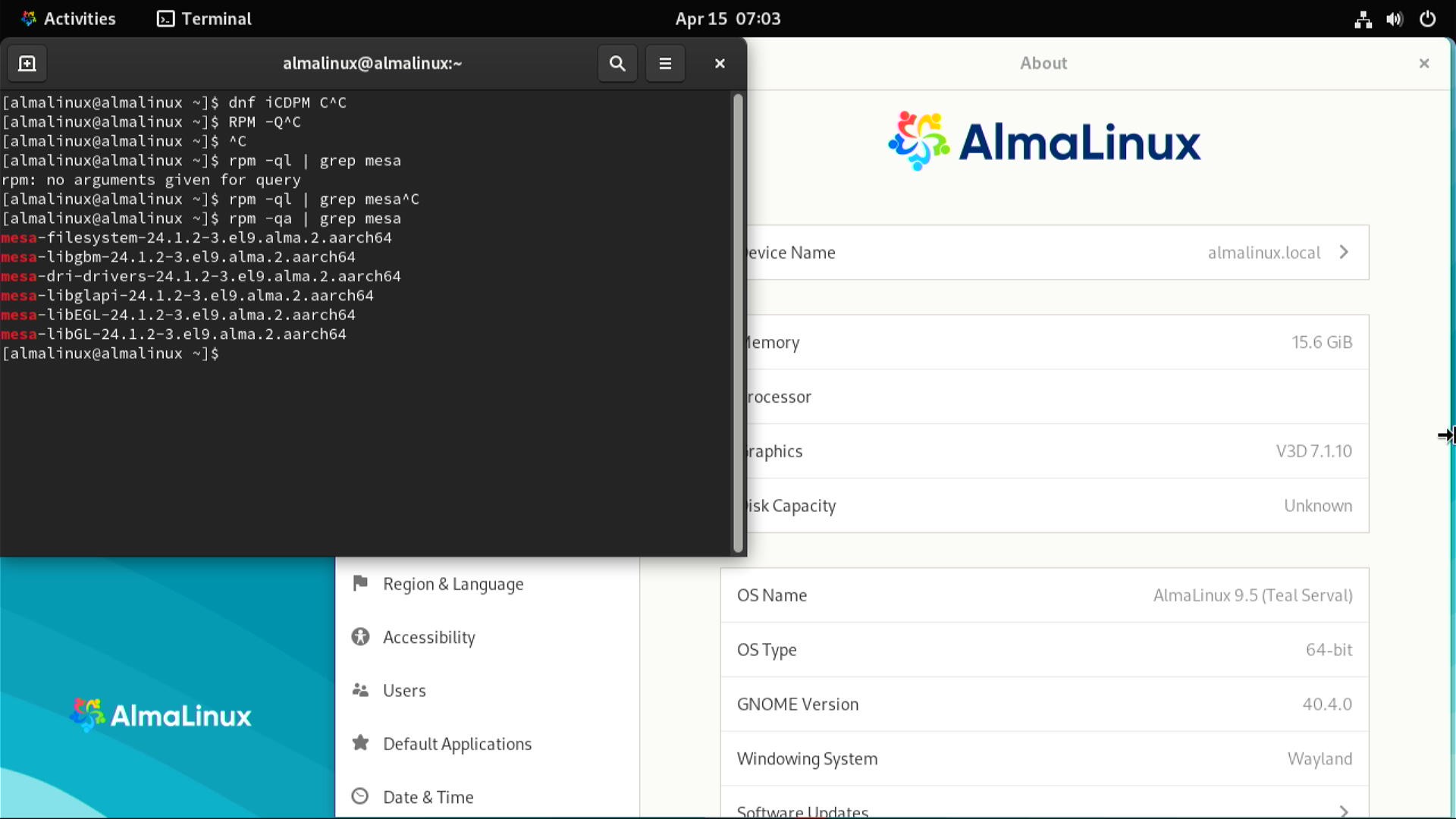The image size is (1456, 819).
Task: Click the OS Type 64-bit value
Action: [1329, 650]
